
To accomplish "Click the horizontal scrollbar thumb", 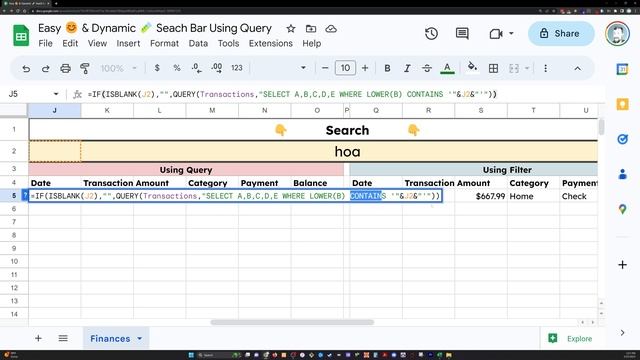I will pyautogui.click(x=292, y=322).
